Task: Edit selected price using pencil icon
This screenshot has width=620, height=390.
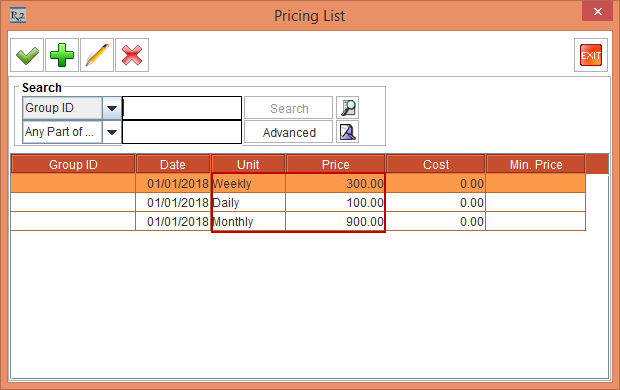Action: [x=97, y=55]
